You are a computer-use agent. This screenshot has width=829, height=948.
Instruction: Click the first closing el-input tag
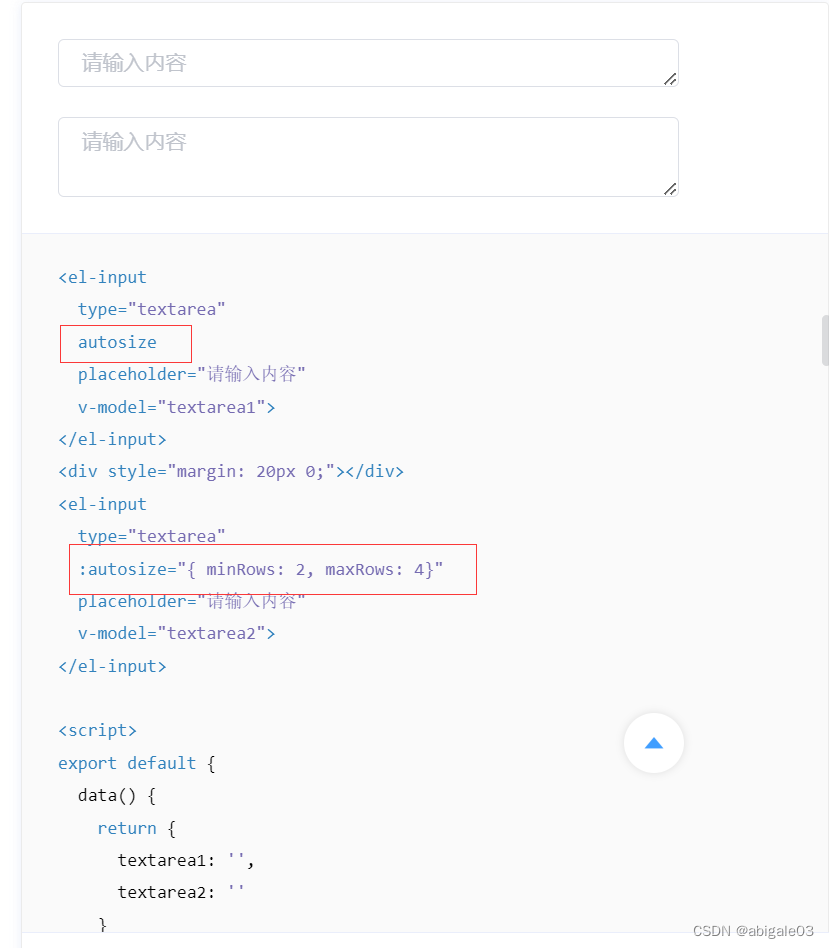(112, 440)
